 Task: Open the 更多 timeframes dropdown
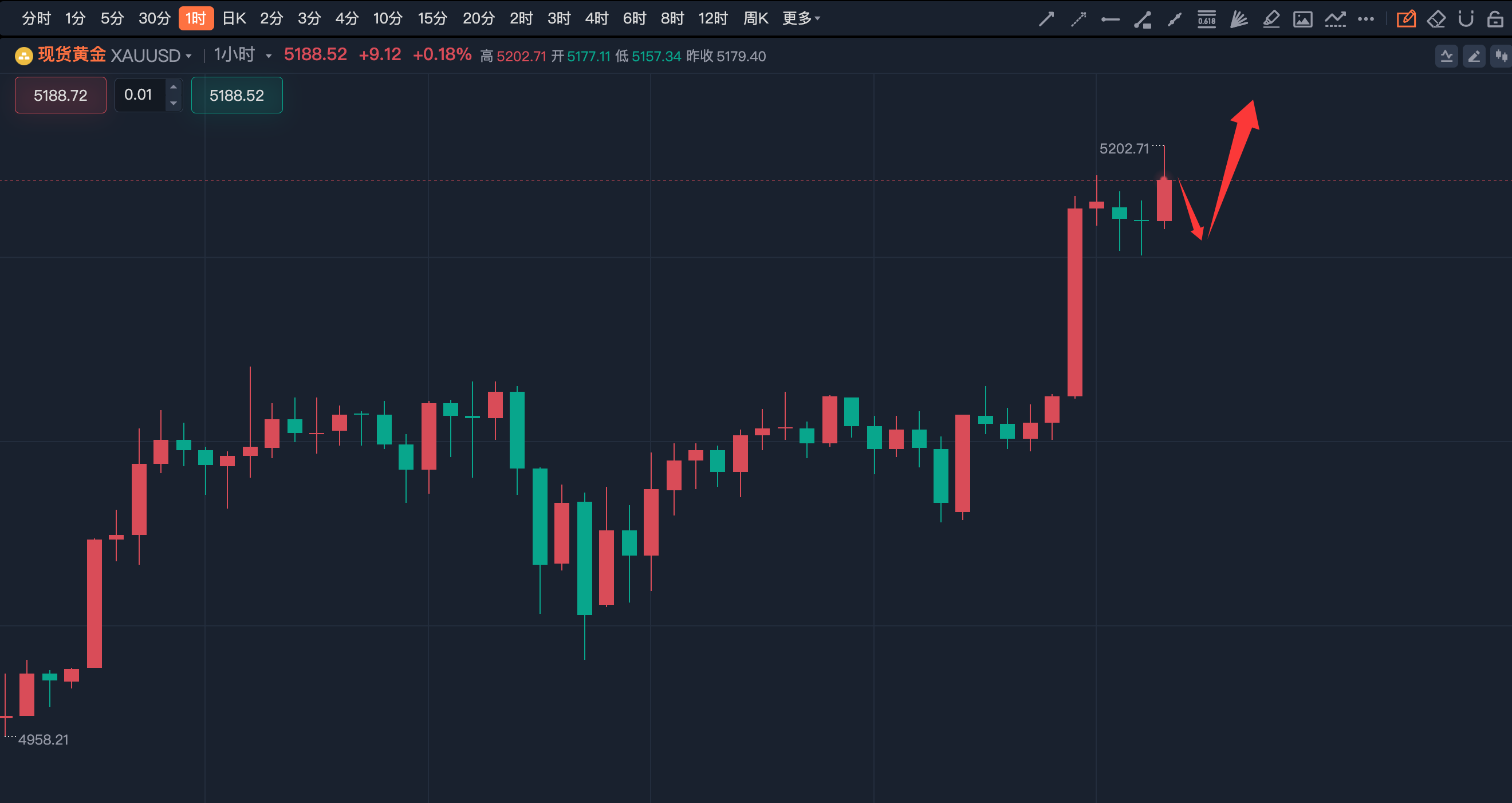[x=801, y=19]
